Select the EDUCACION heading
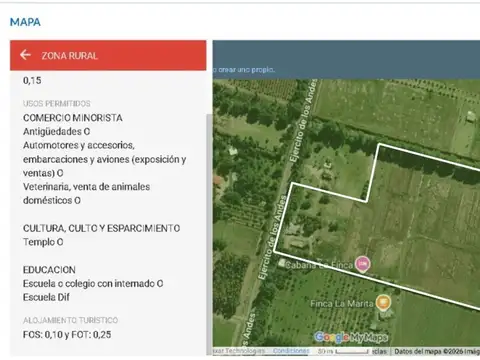480x360 pixels. tap(49, 270)
